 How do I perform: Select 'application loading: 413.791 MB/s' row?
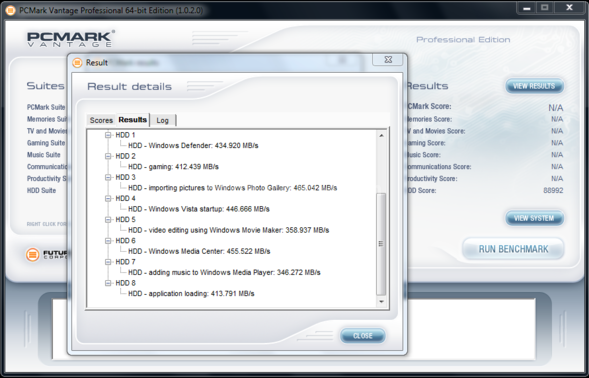pos(191,293)
